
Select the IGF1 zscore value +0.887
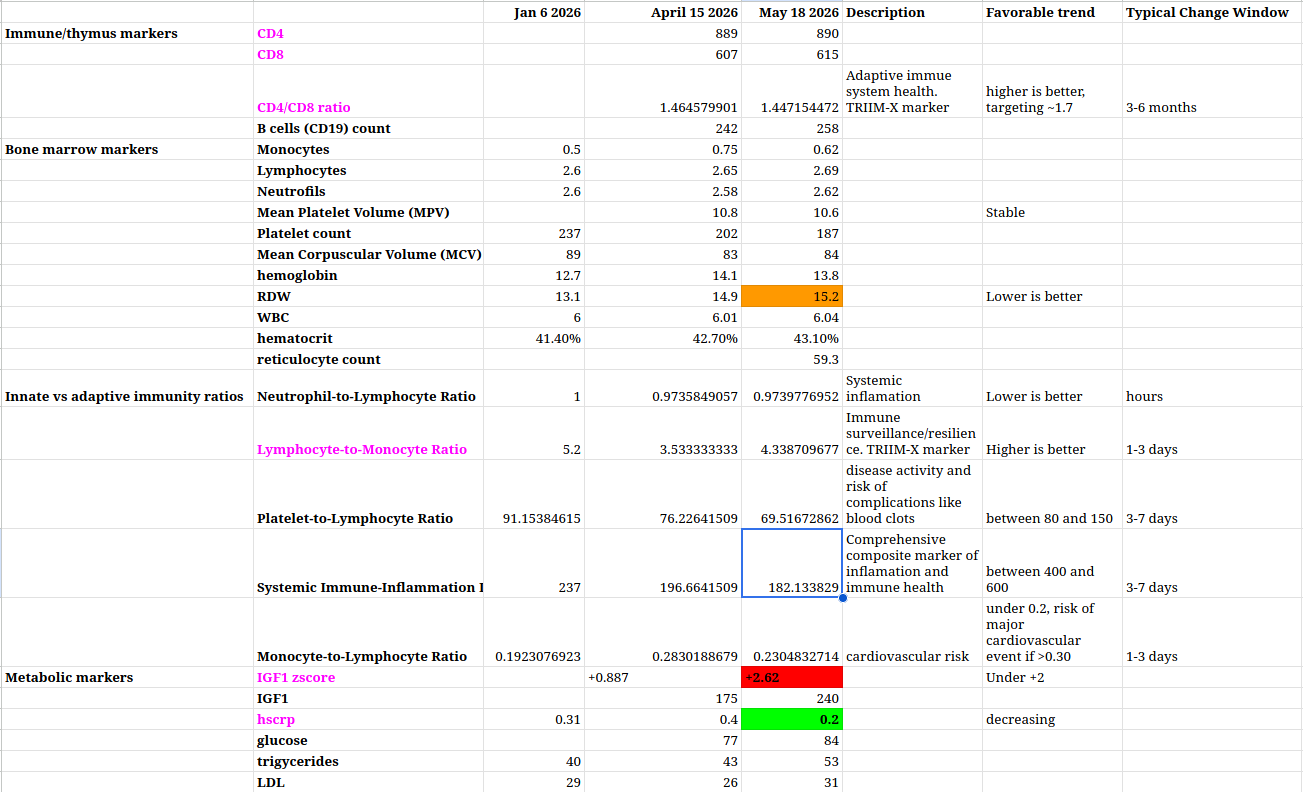[x=663, y=677]
